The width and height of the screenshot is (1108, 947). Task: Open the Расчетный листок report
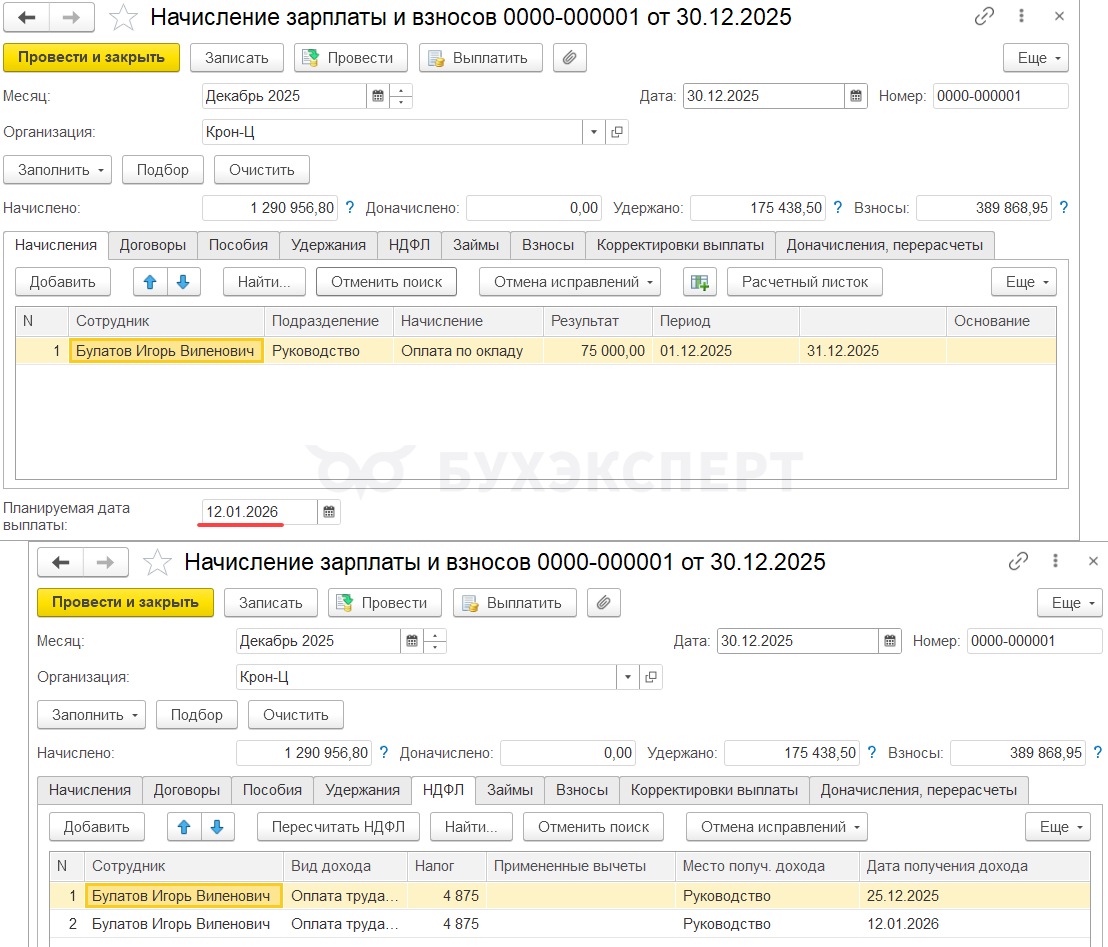[804, 283]
